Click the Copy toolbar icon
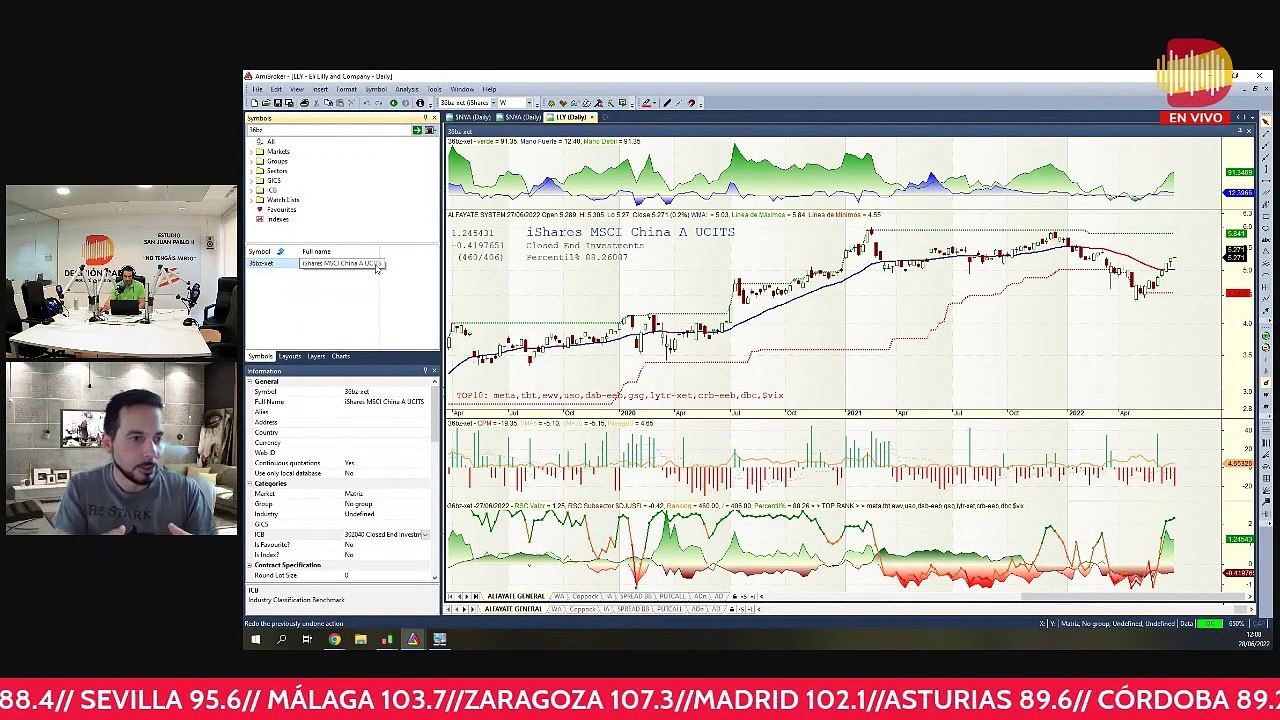The width and height of the screenshot is (1280, 720). click(328, 103)
